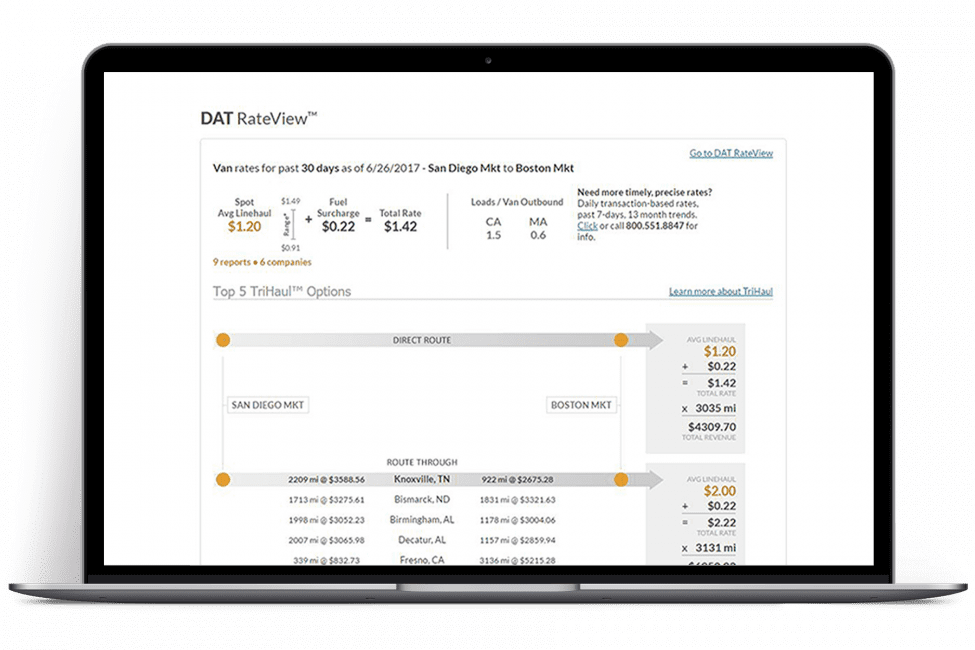Click "1831 mi @ $3321.63" leg
The height and width of the screenshot is (650, 975).
517,499
